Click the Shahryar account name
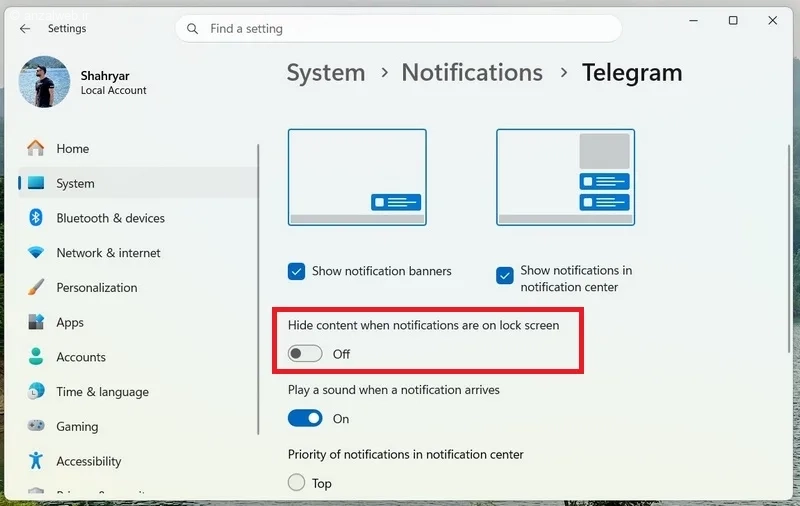Viewport: 800px width, 506px height. coord(105,75)
